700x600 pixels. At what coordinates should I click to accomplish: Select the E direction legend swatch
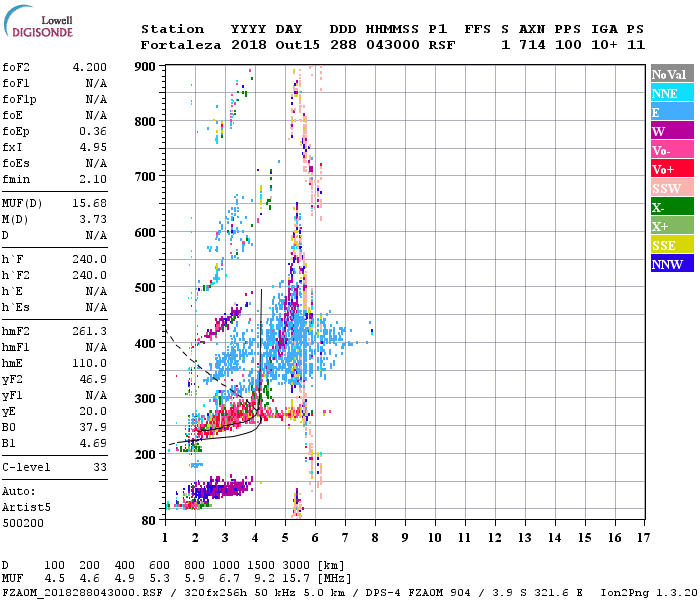pos(672,112)
